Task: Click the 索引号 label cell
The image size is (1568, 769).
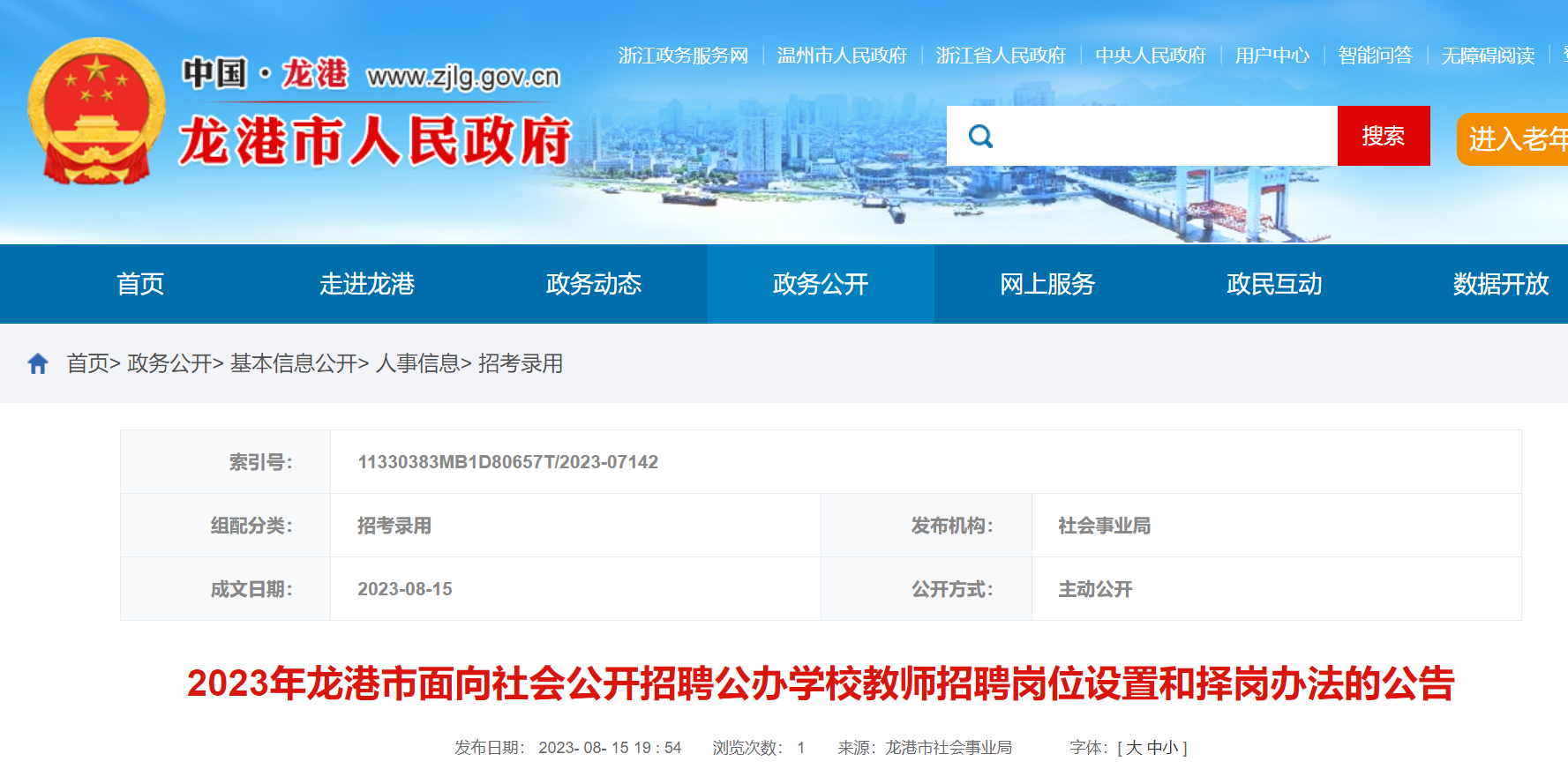Action: (226, 462)
